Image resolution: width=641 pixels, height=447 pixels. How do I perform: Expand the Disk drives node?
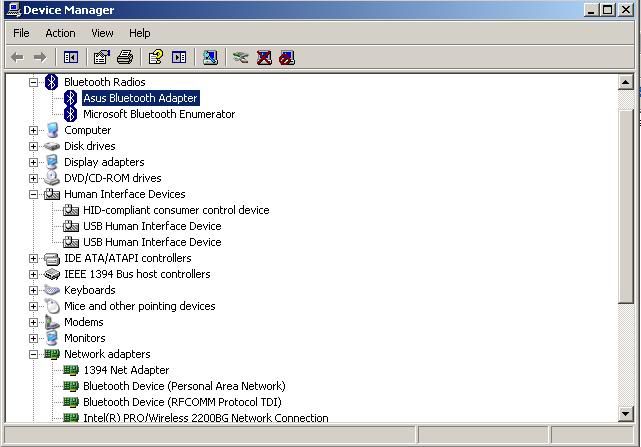pyautogui.click(x=34, y=146)
